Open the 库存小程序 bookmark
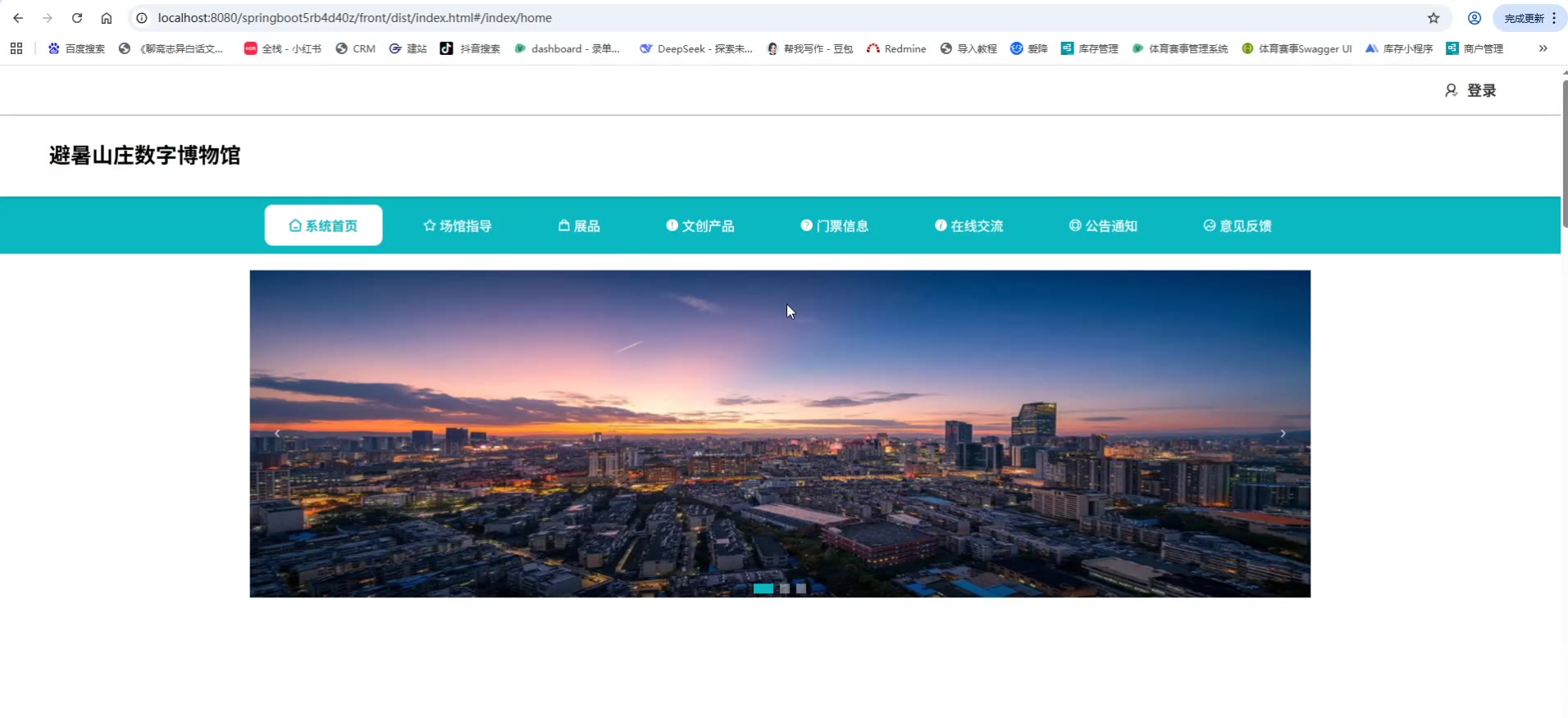 [x=1399, y=48]
